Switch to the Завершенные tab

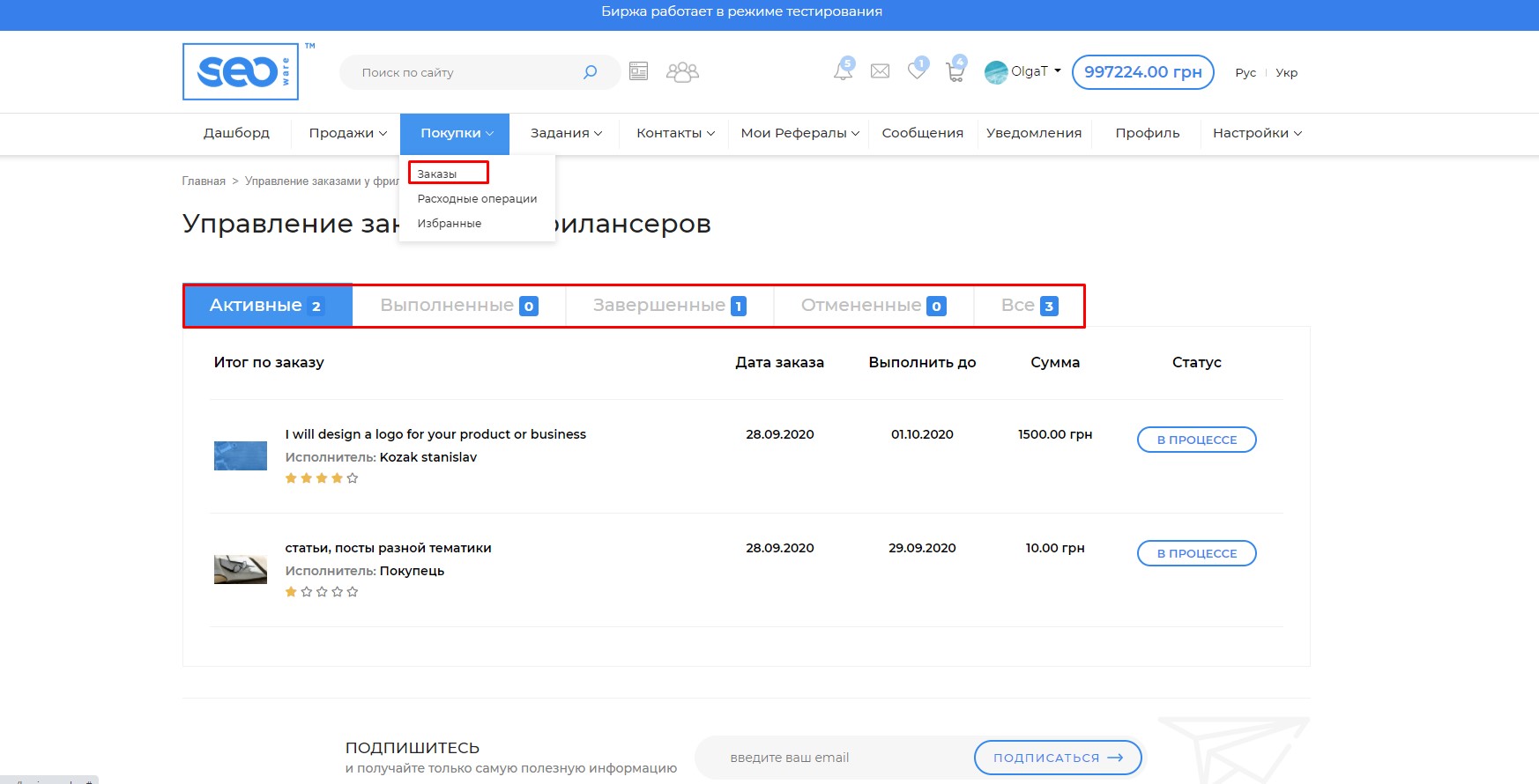[669, 306]
